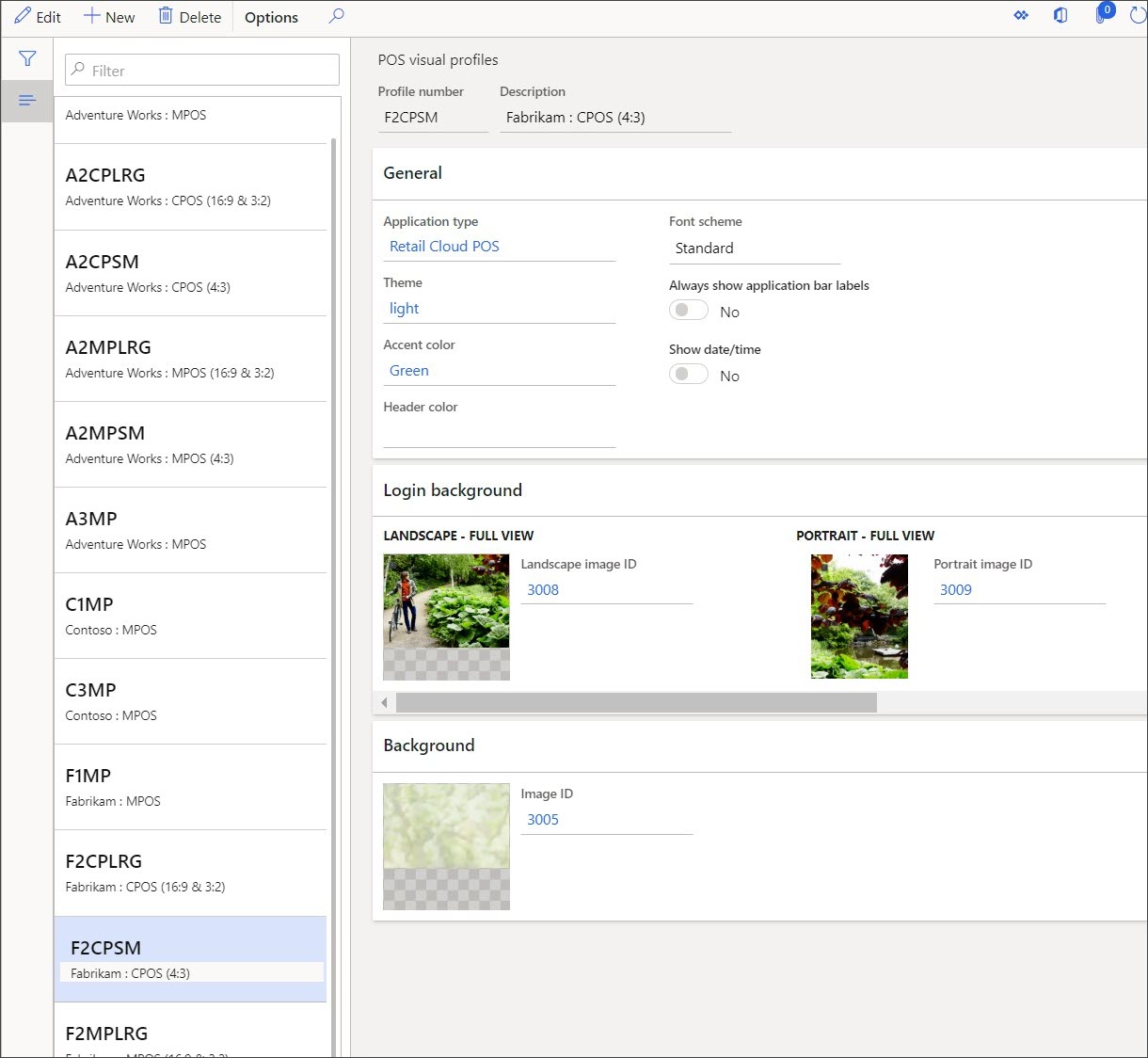The image size is (1148, 1058).
Task: Click the portrait login image thumbnail
Action: tap(859, 617)
